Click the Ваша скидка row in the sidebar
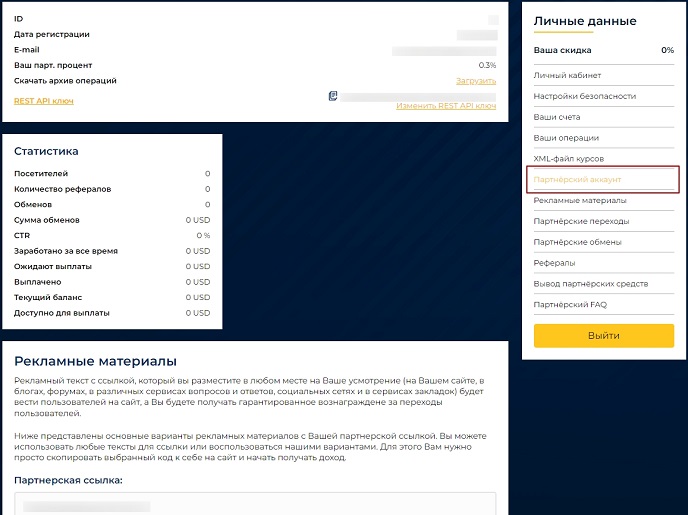The height and width of the screenshot is (515, 688). pos(604,50)
